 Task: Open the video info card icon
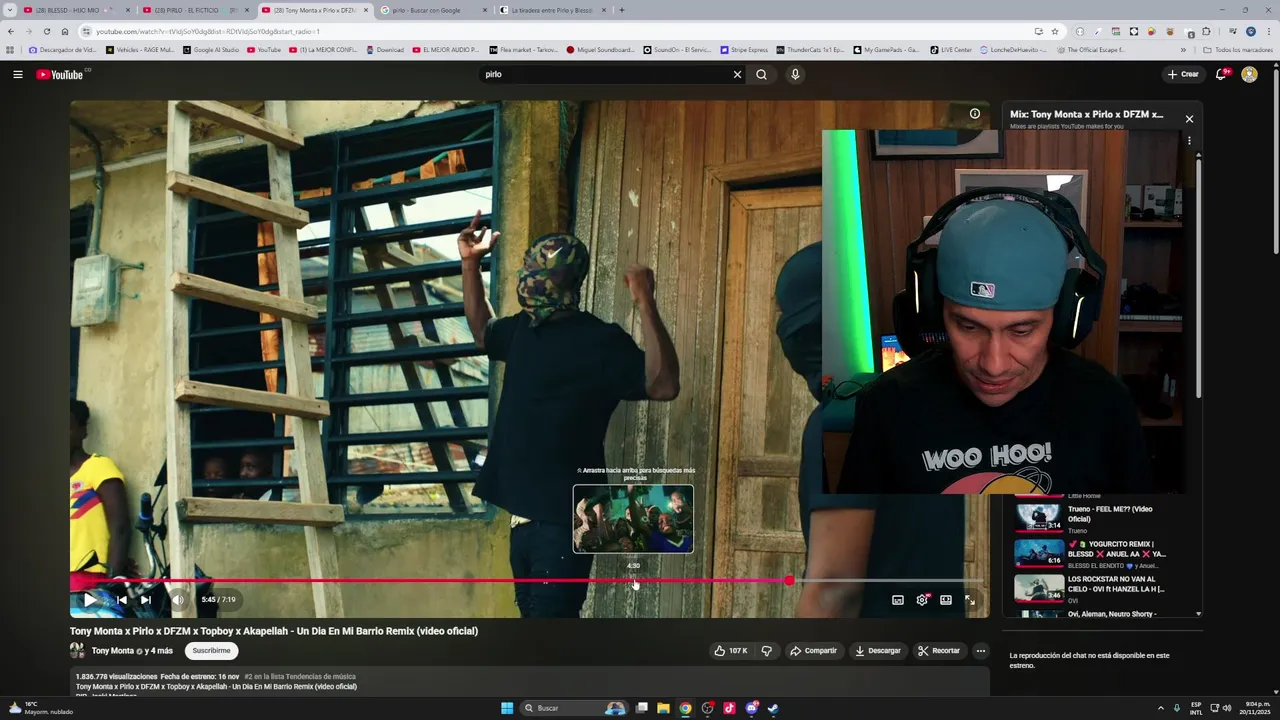(975, 113)
